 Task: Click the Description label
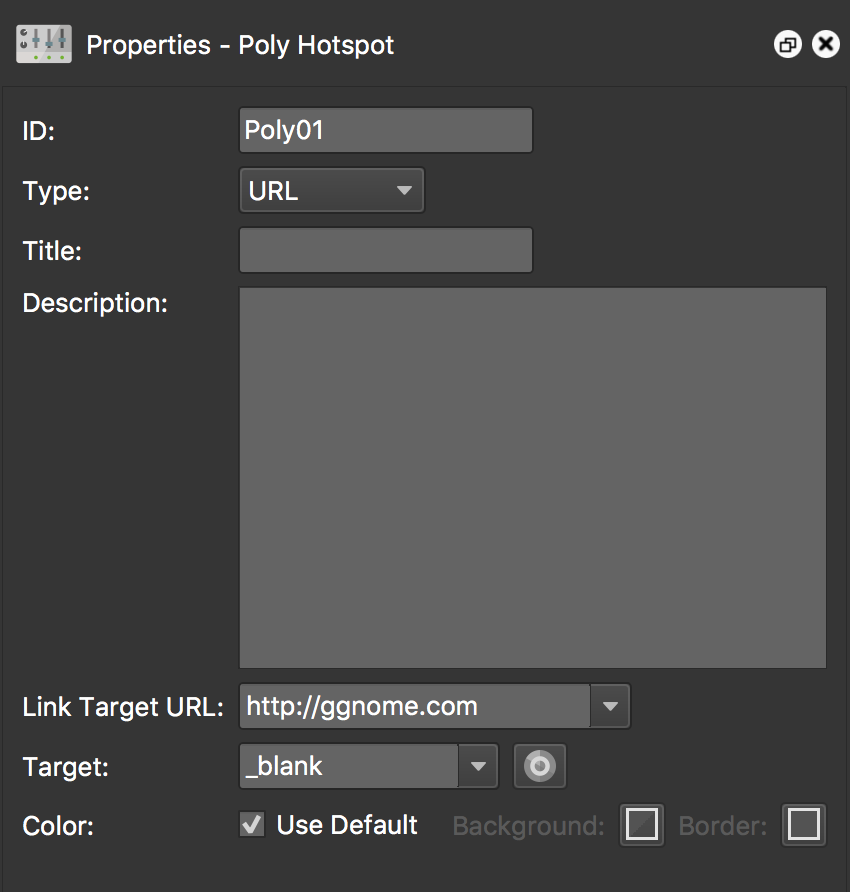(95, 303)
